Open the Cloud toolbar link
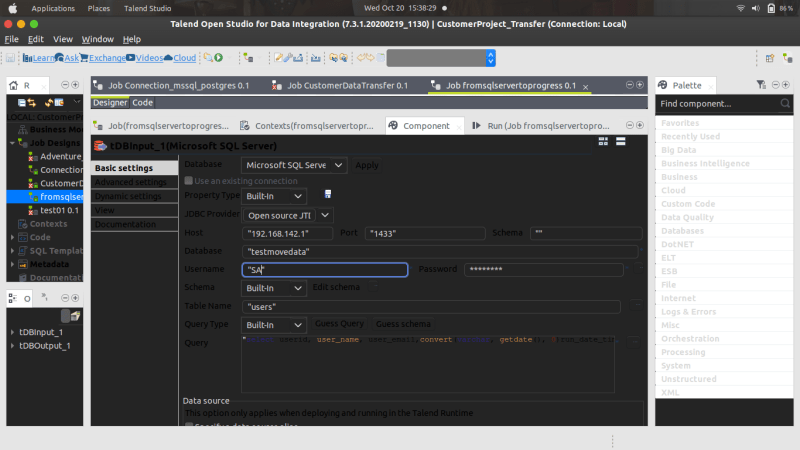 (x=180, y=58)
